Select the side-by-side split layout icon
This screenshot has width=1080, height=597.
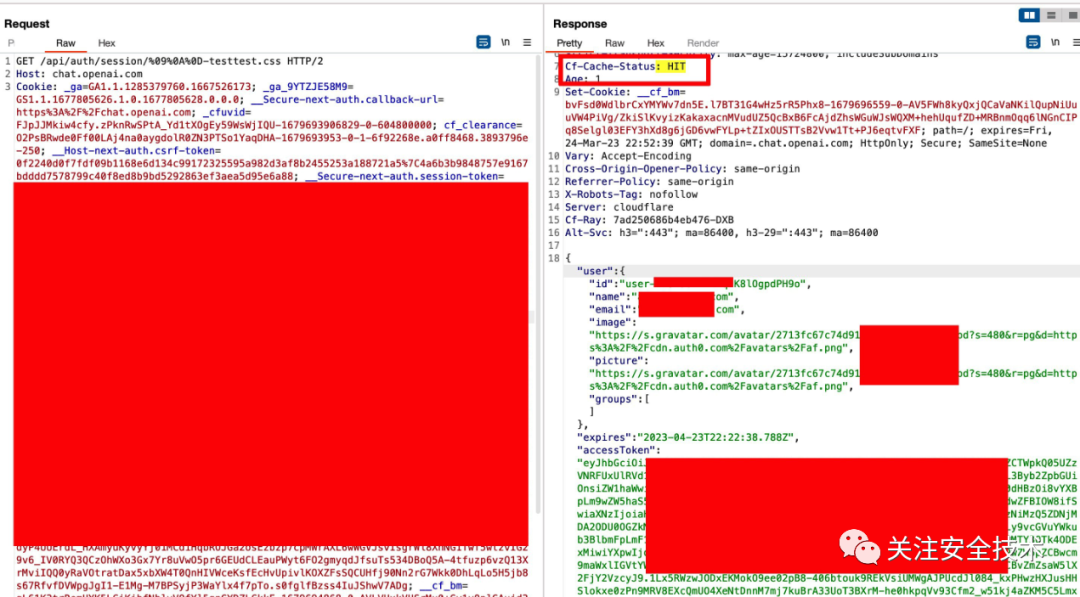point(1030,14)
